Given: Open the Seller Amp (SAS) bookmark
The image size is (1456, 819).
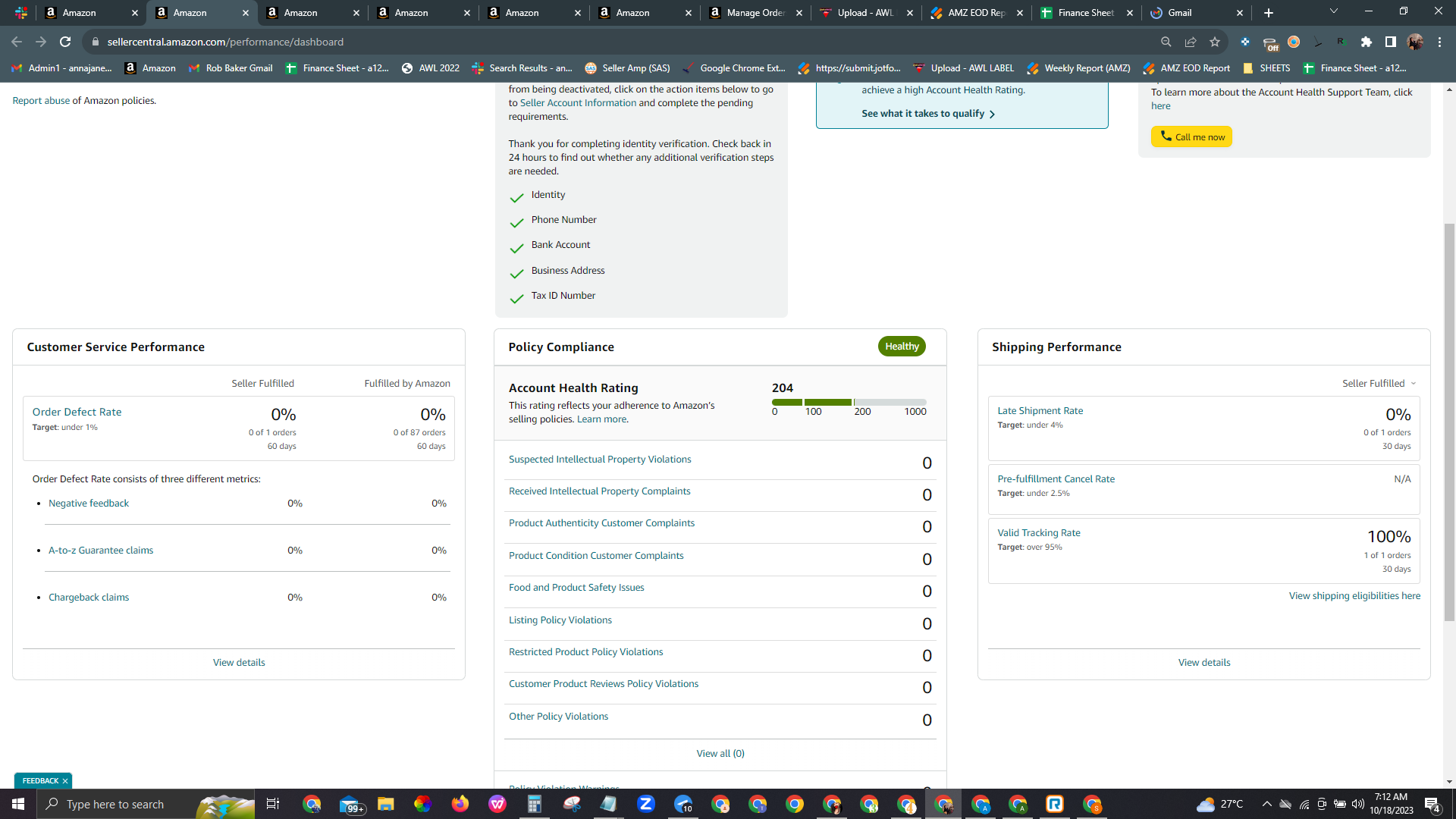Looking at the screenshot, I should pyautogui.click(x=627, y=68).
